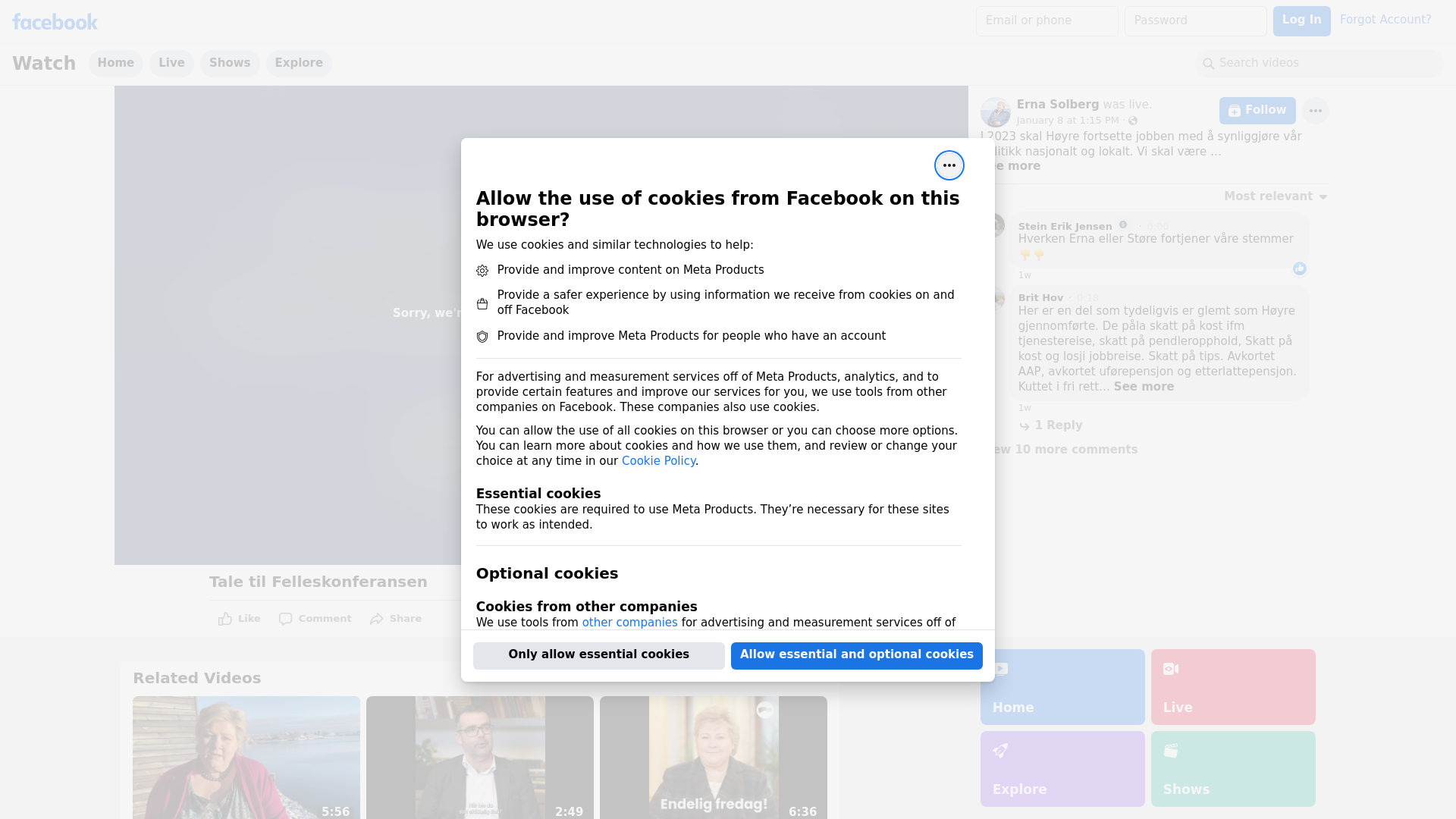The image size is (1456, 819).
Task: Click Forgot Account? link
Action: 1385,20
